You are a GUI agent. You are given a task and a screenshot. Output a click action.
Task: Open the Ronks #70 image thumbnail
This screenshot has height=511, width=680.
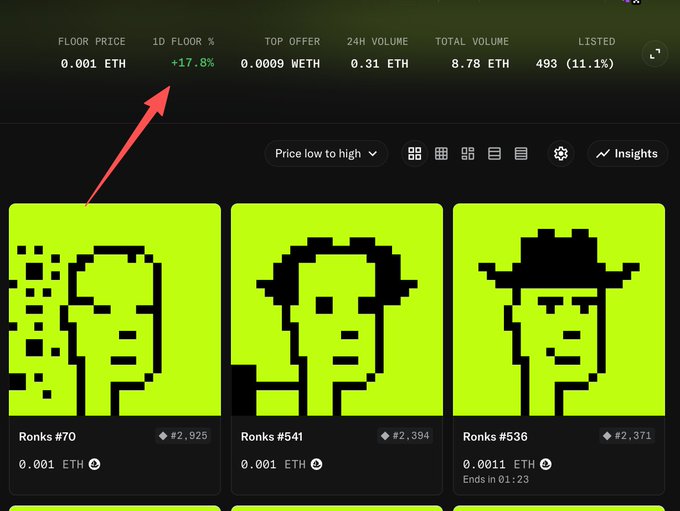pyautogui.click(x=115, y=309)
